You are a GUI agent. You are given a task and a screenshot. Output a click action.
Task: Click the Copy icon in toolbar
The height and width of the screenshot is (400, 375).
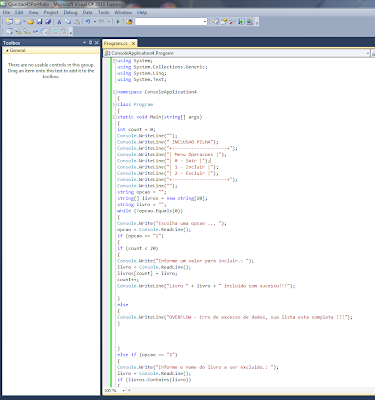tap(68, 22)
